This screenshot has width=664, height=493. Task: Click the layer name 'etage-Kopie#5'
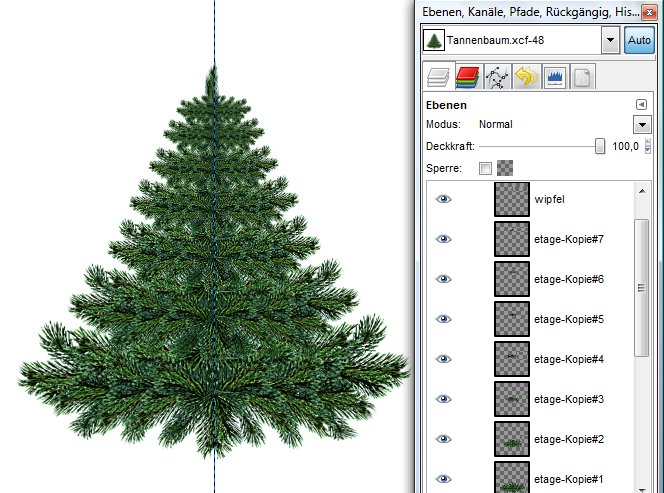pyautogui.click(x=569, y=319)
